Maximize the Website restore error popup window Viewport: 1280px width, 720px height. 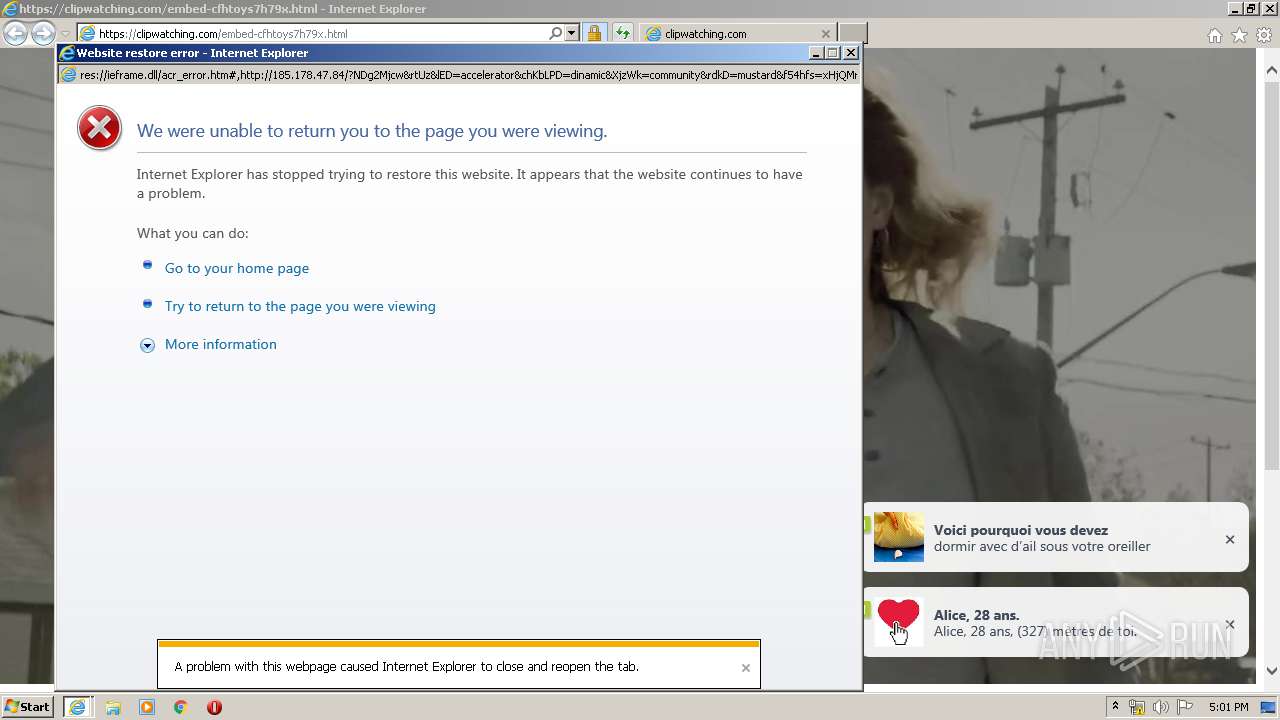(x=833, y=53)
